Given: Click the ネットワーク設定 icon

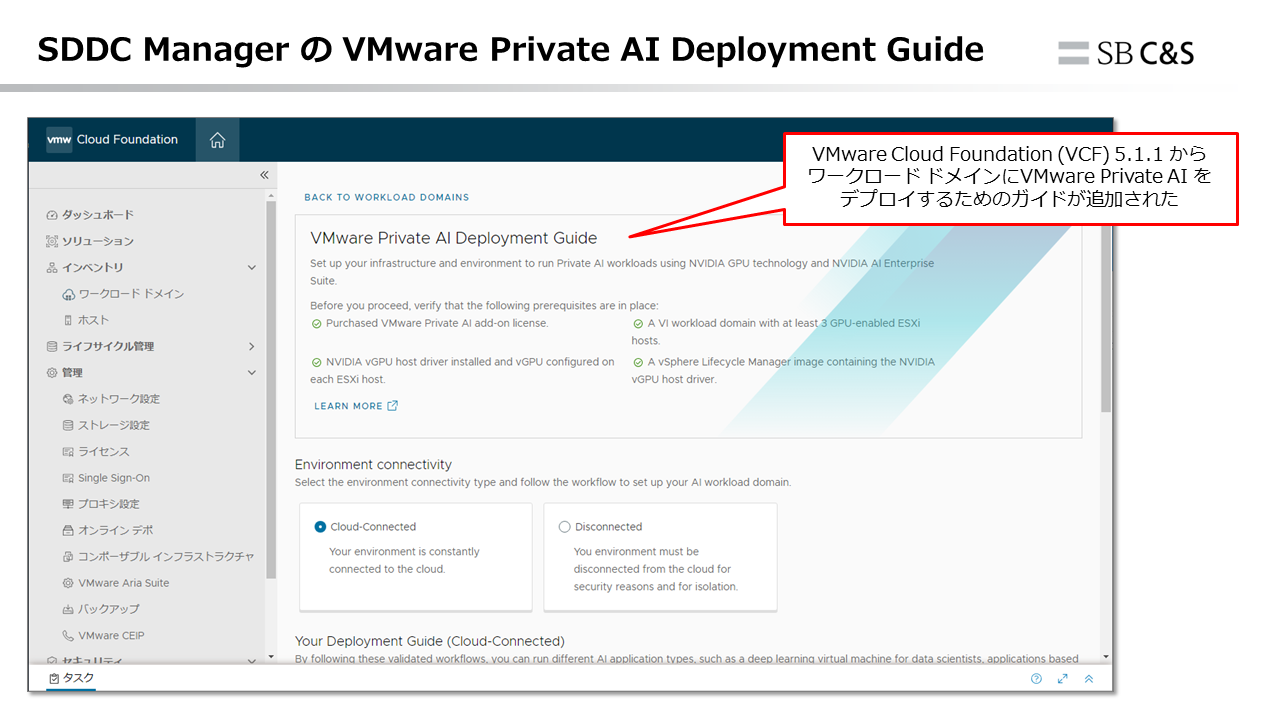Looking at the screenshot, I should point(68,399).
